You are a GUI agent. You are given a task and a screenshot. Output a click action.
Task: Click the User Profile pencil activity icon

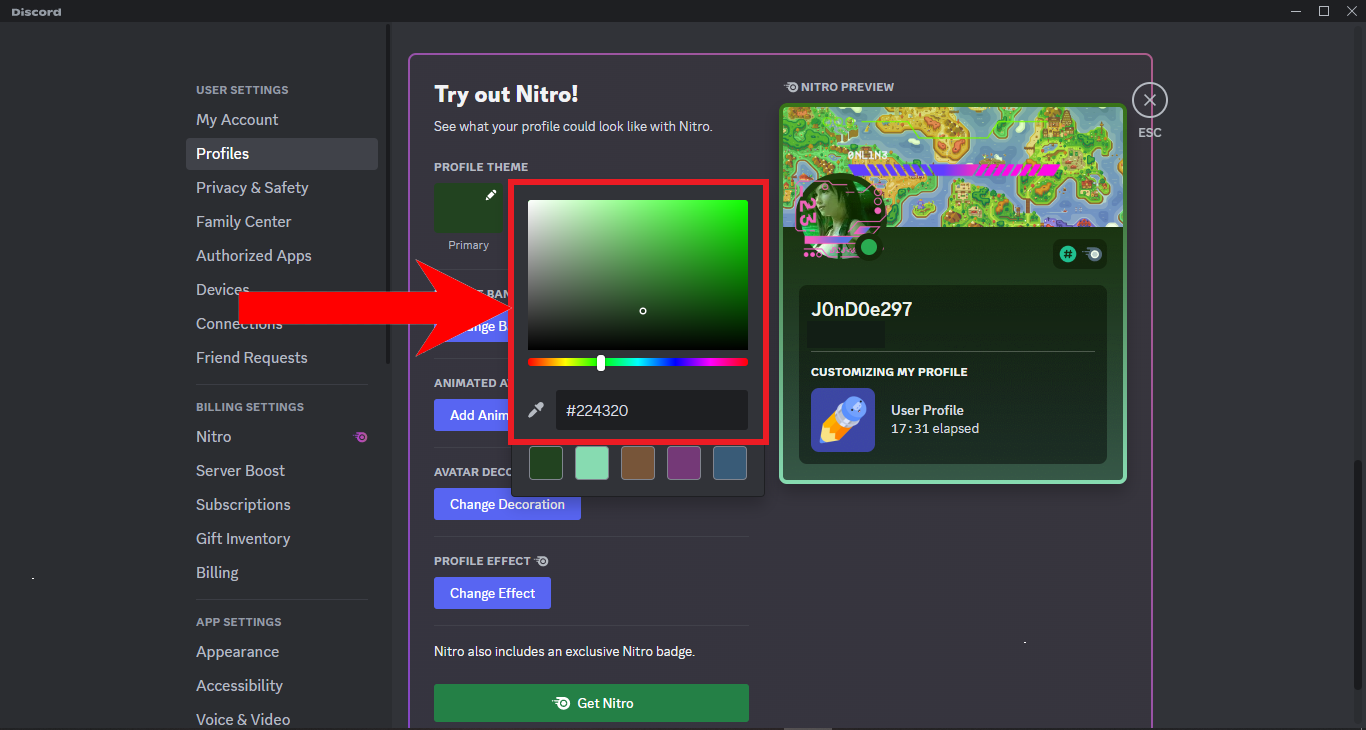[843, 420]
